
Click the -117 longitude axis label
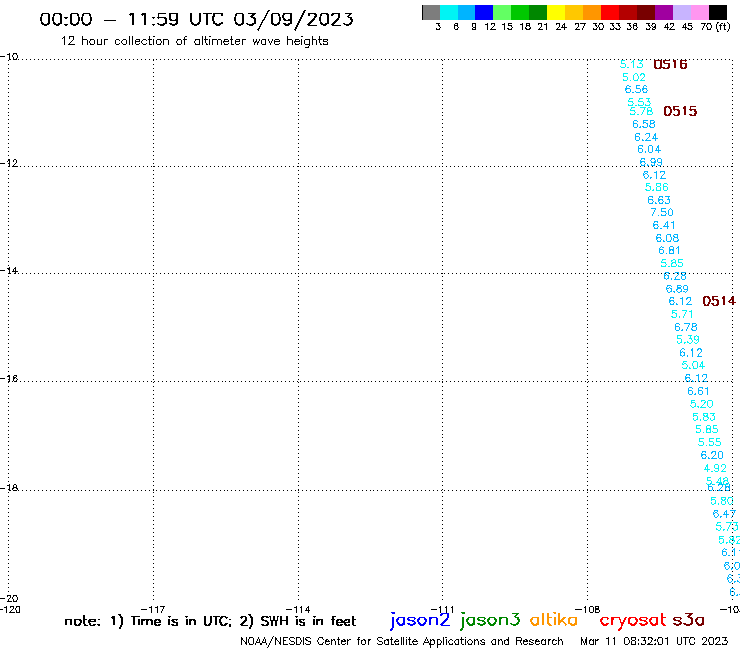[x=153, y=609]
